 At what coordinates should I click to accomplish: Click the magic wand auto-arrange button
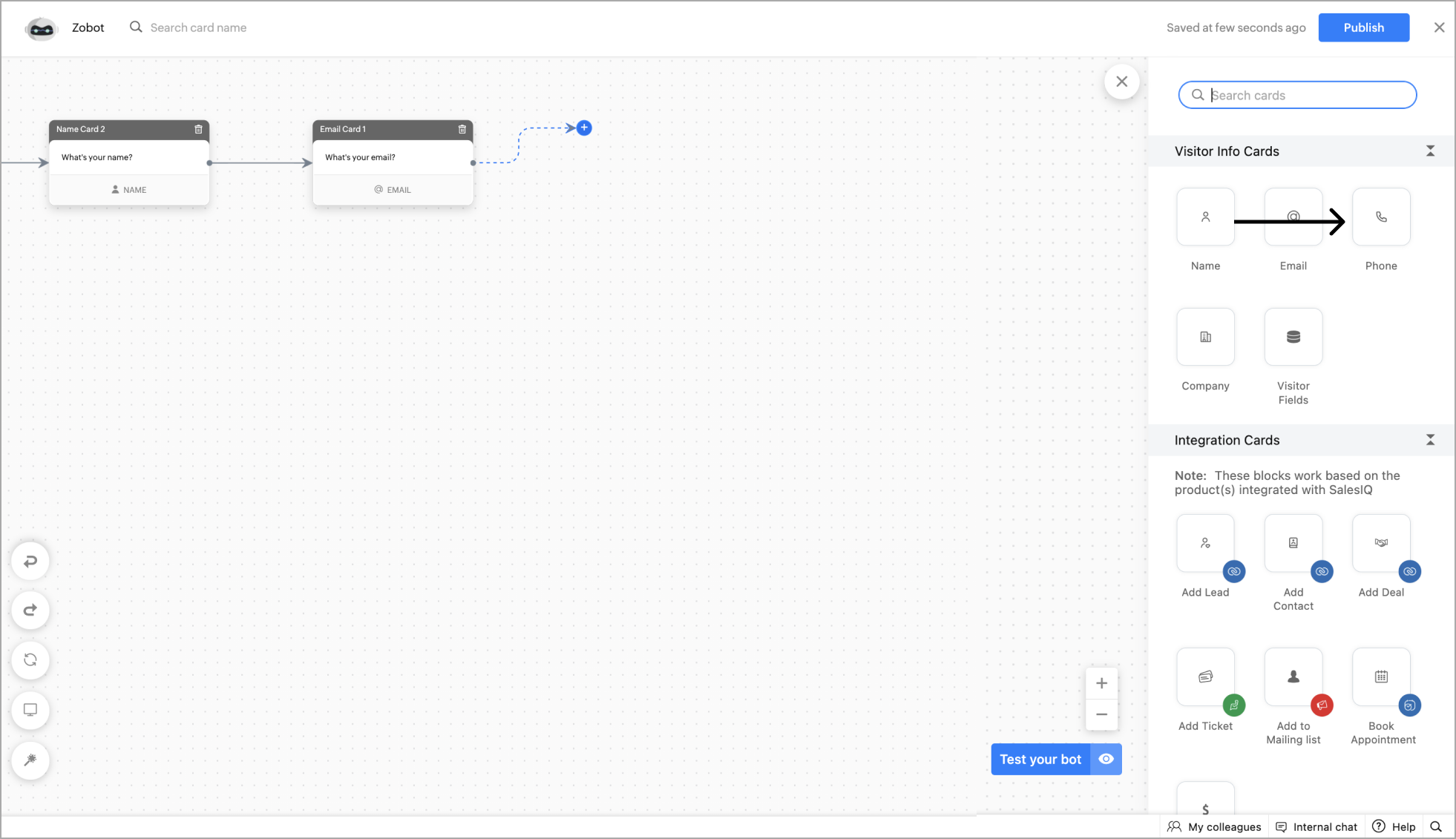tap(30, 760)
